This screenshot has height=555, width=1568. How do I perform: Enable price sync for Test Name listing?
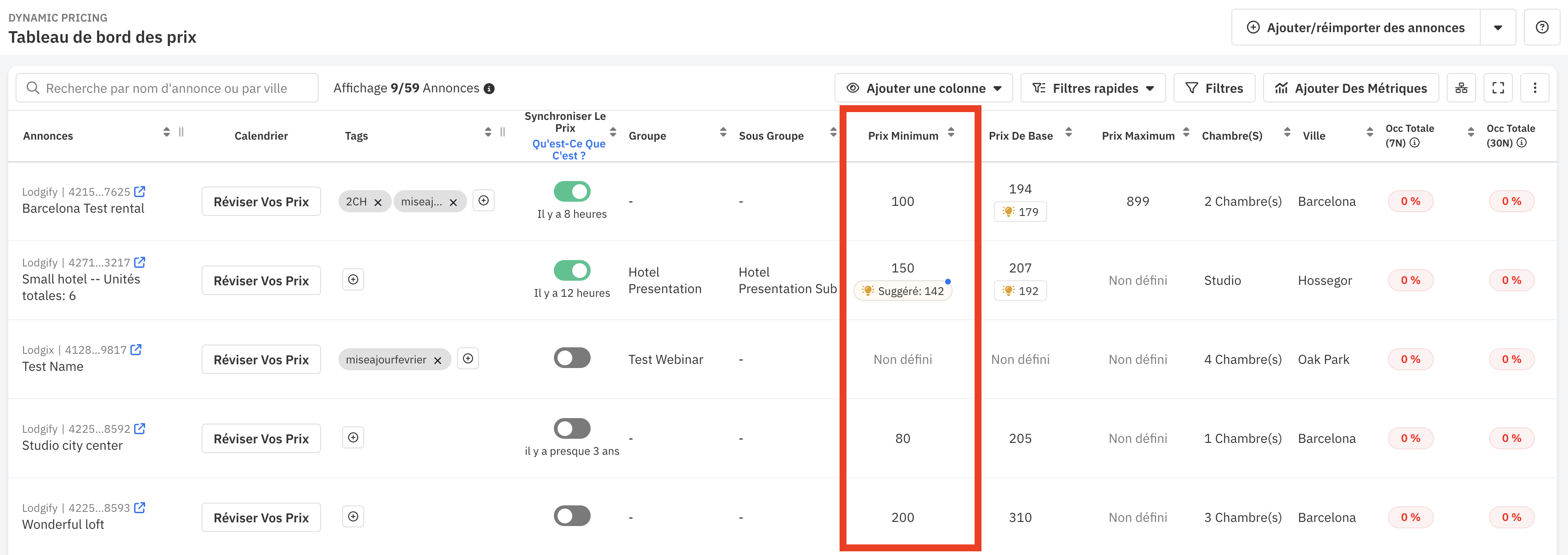(571, 357)
